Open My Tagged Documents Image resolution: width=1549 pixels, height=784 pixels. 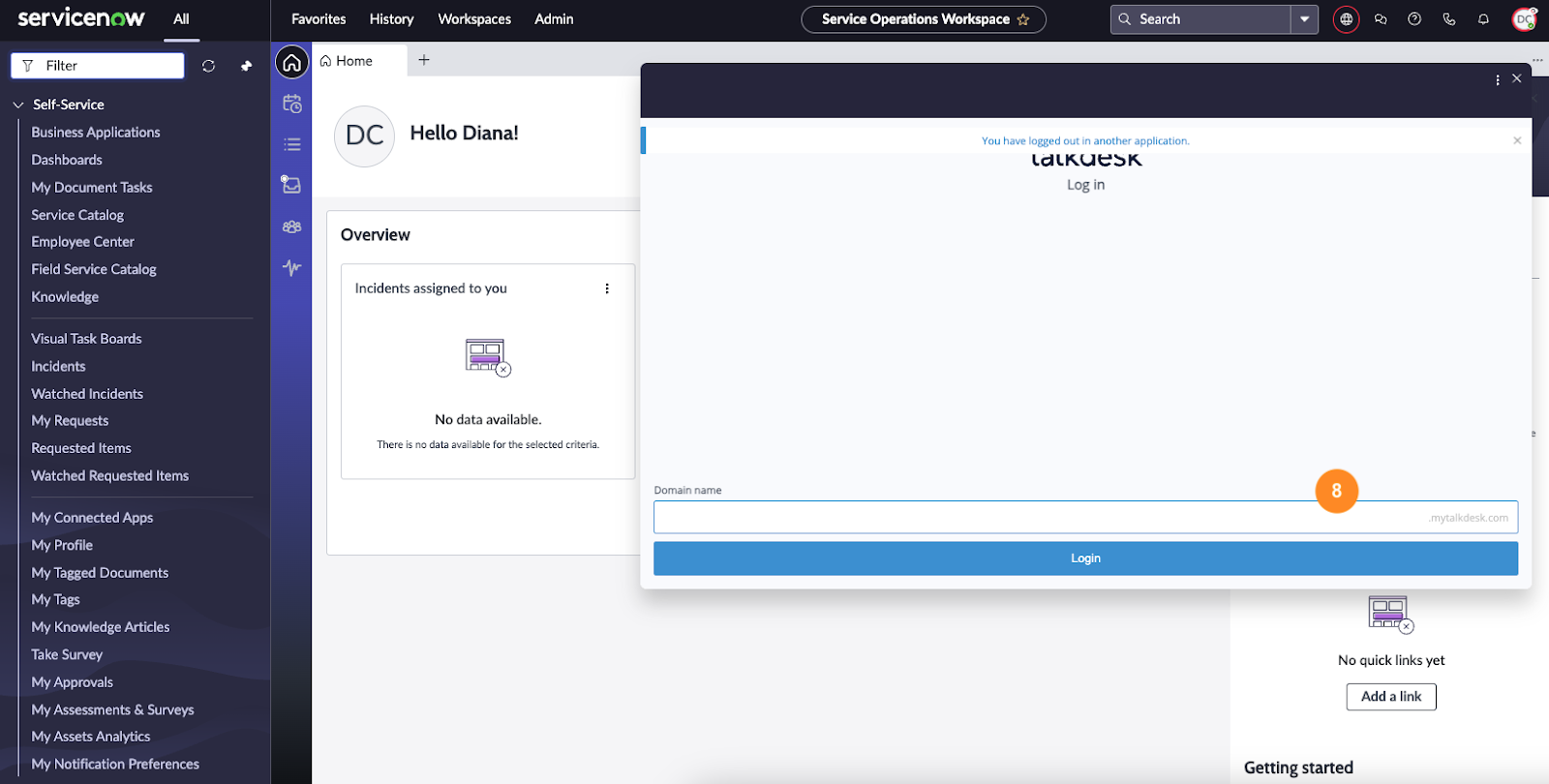pos(100,573)
